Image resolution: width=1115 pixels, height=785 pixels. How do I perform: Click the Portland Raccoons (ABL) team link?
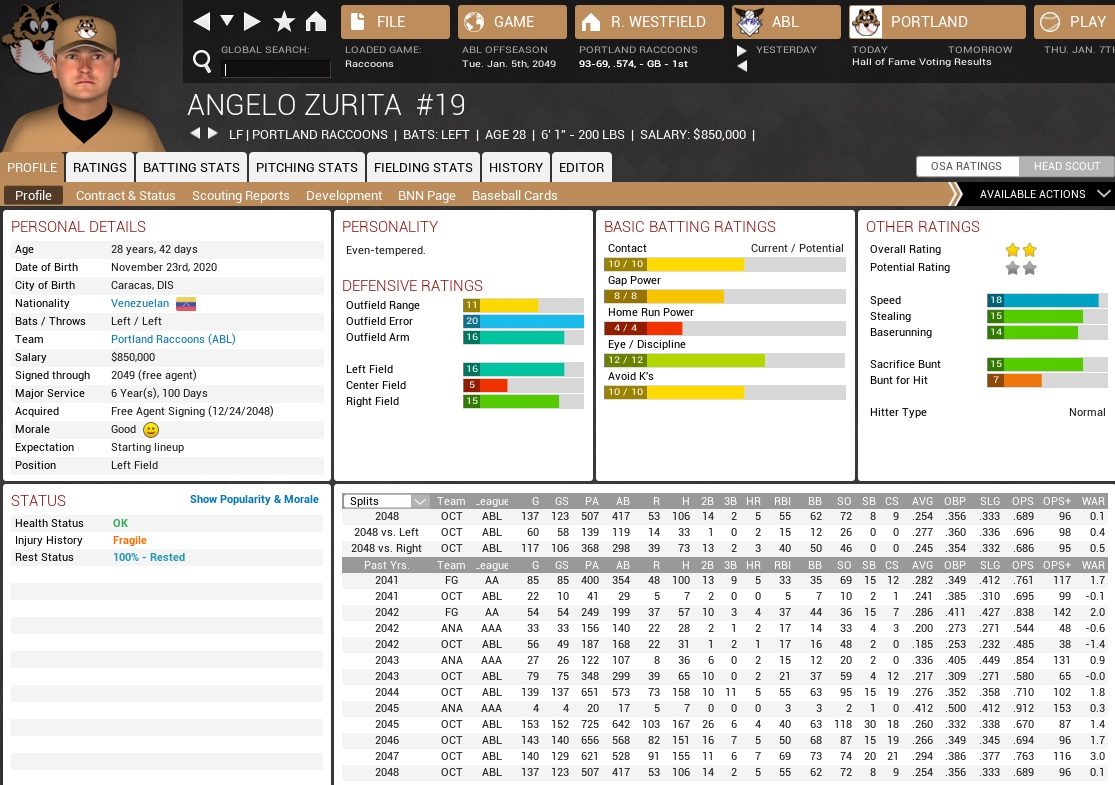click(173, 339)
